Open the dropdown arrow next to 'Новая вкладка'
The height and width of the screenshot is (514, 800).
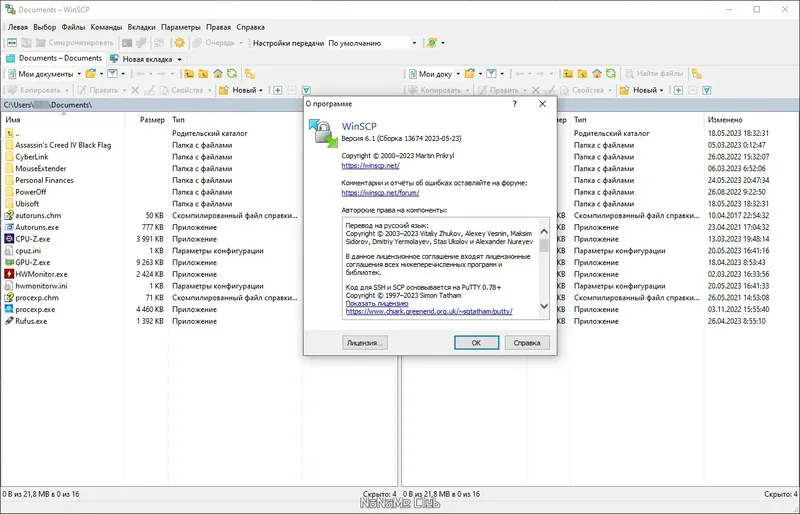(179, 59)
